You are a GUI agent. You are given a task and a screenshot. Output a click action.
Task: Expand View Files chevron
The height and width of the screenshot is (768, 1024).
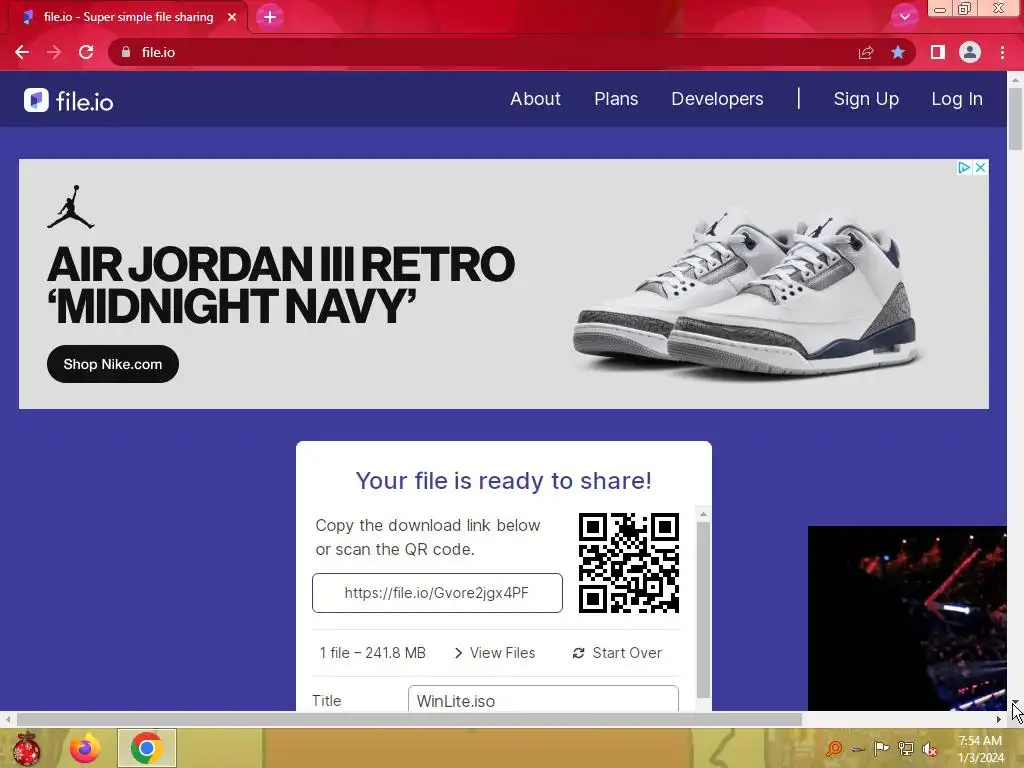point(458,653)
